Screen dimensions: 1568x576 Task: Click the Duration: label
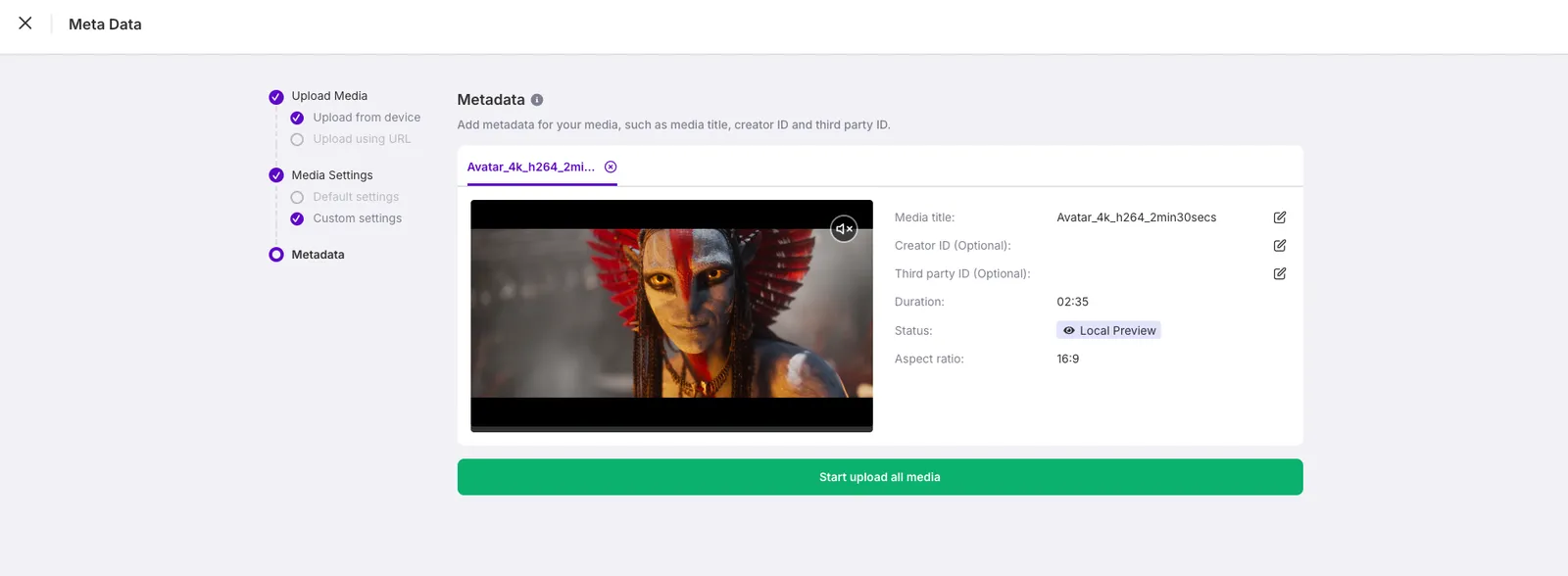919,302
